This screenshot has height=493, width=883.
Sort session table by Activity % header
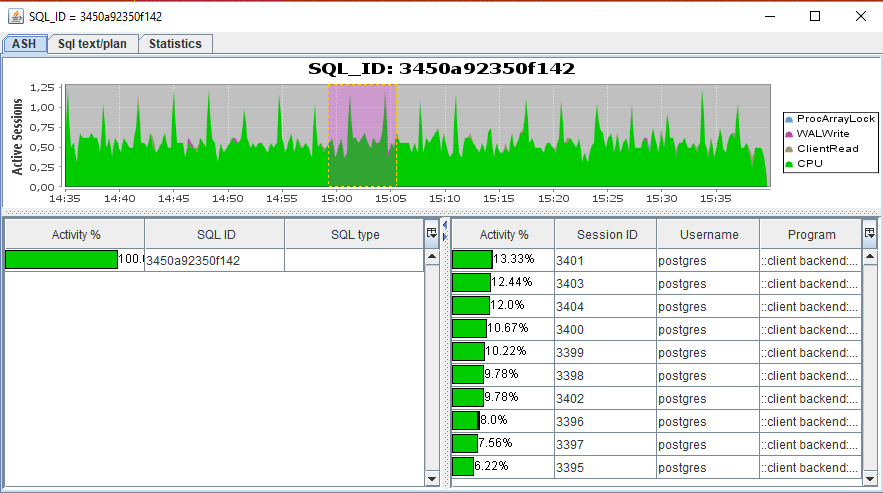(503, 234)
